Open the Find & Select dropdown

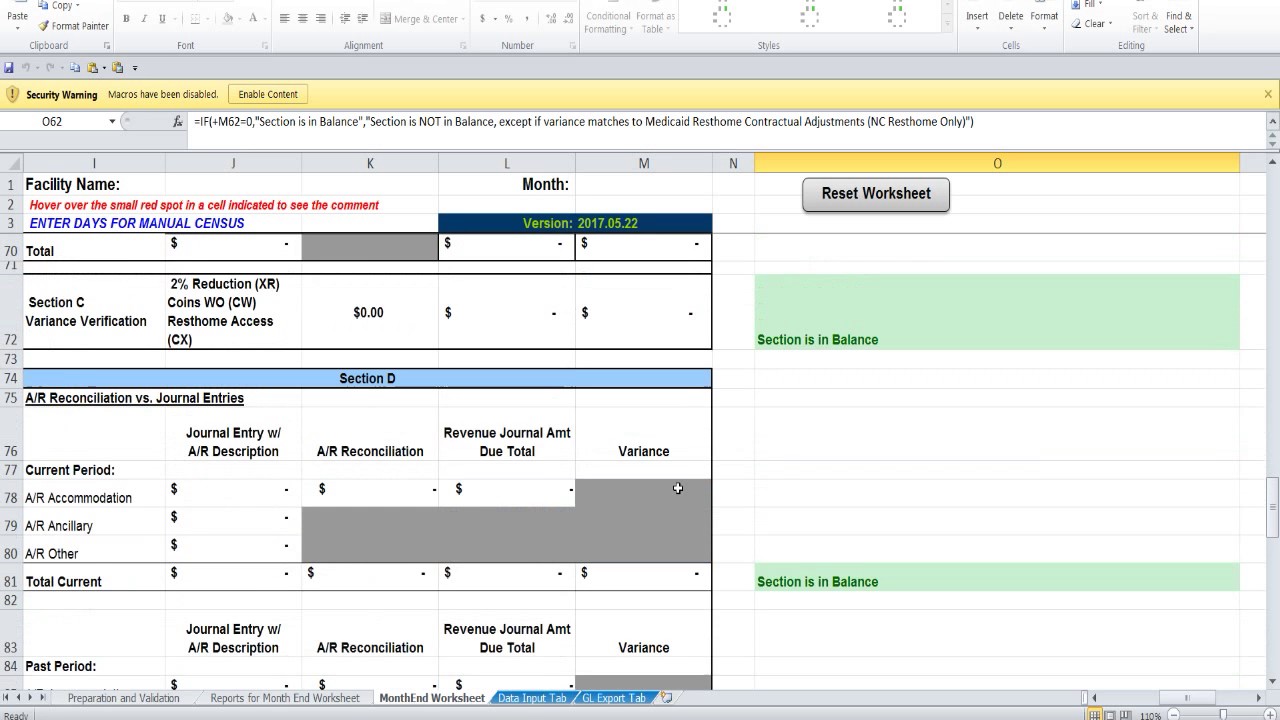pyautogui.click(x=1178, y=22)
